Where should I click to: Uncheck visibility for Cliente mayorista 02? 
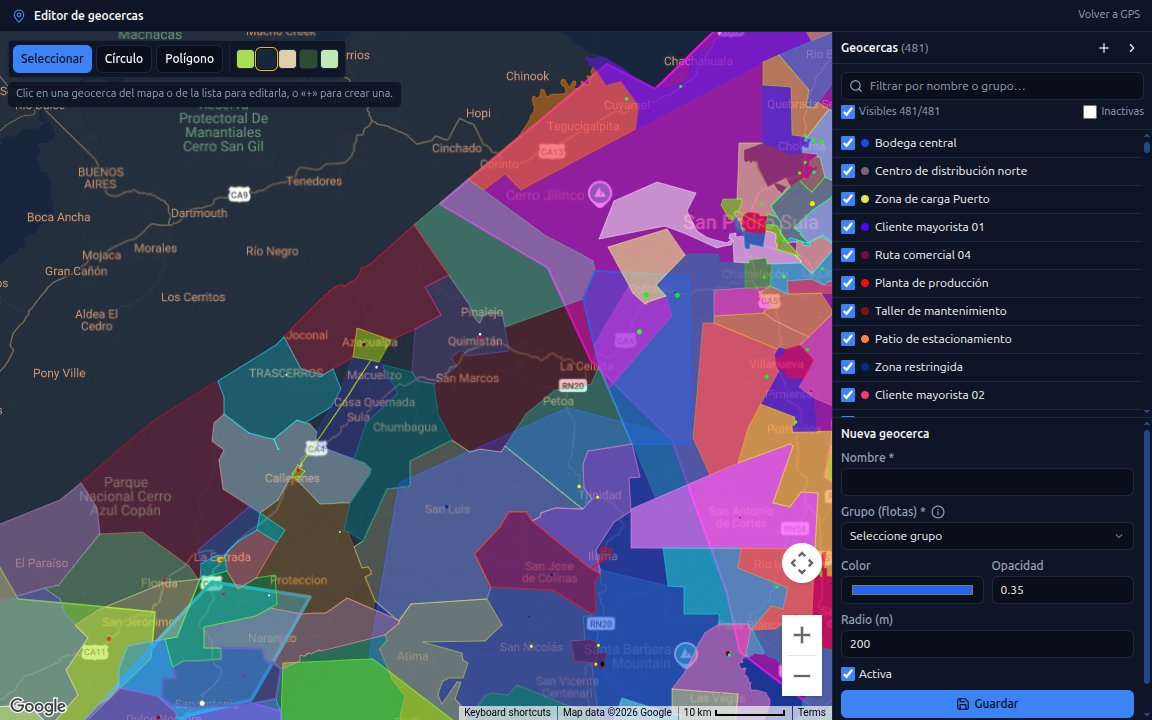[848, 395]
